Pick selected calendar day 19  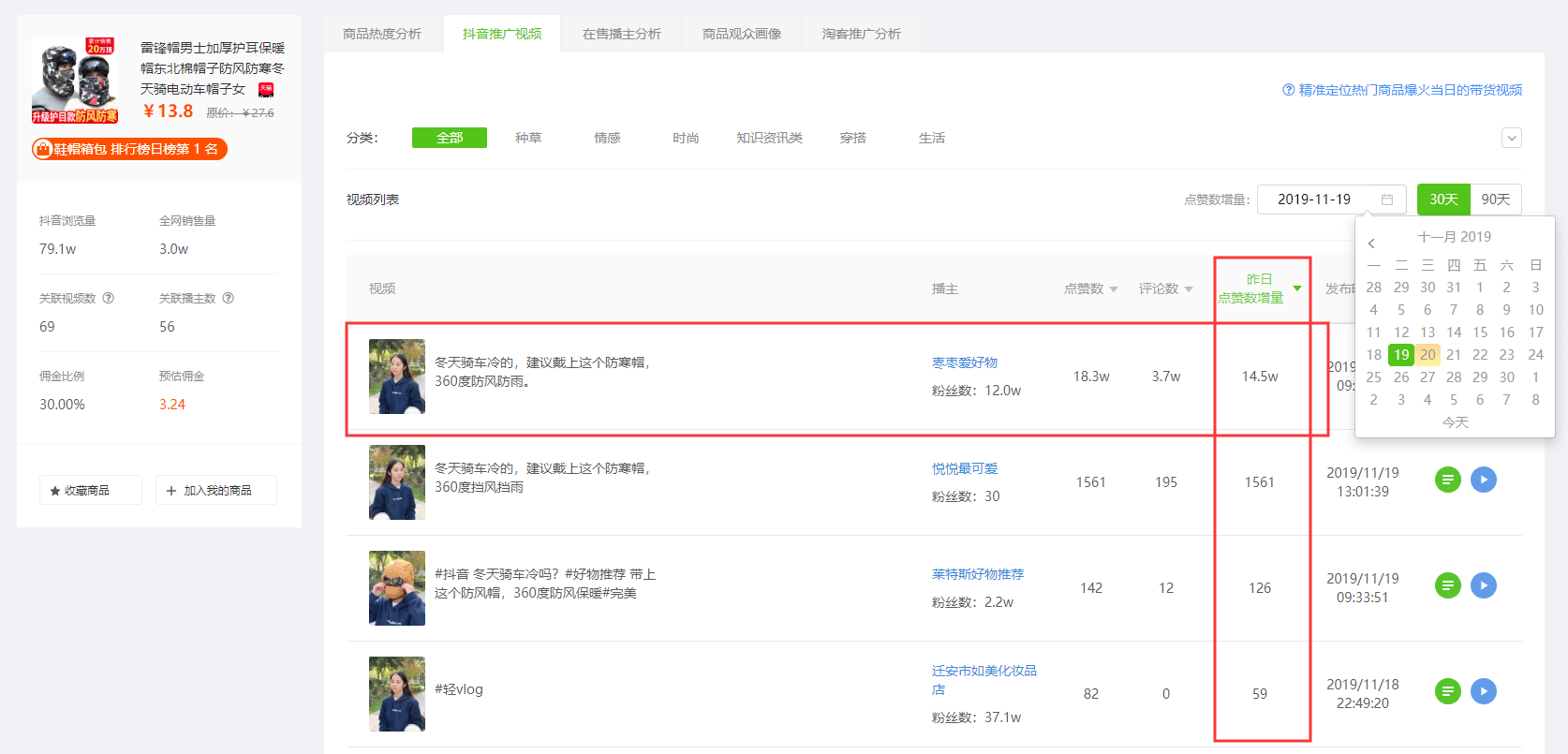tap(1401, 355)
